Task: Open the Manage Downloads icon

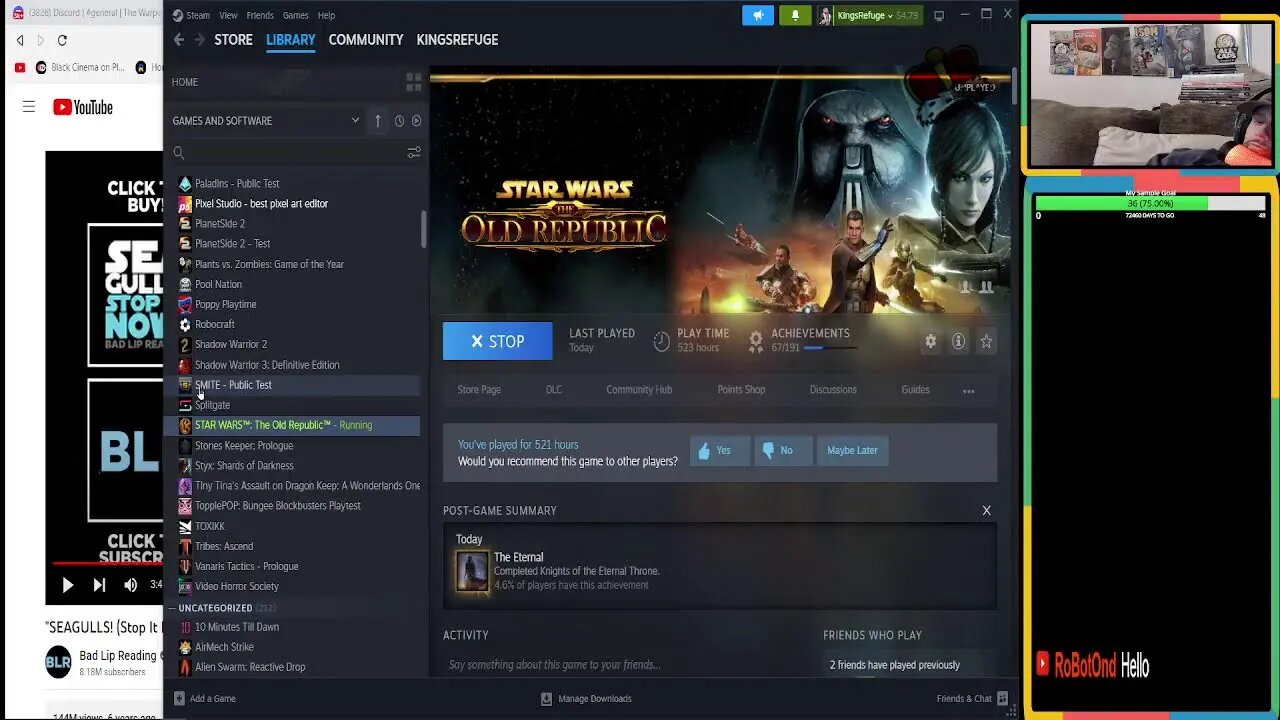Action: coord(546,698)
